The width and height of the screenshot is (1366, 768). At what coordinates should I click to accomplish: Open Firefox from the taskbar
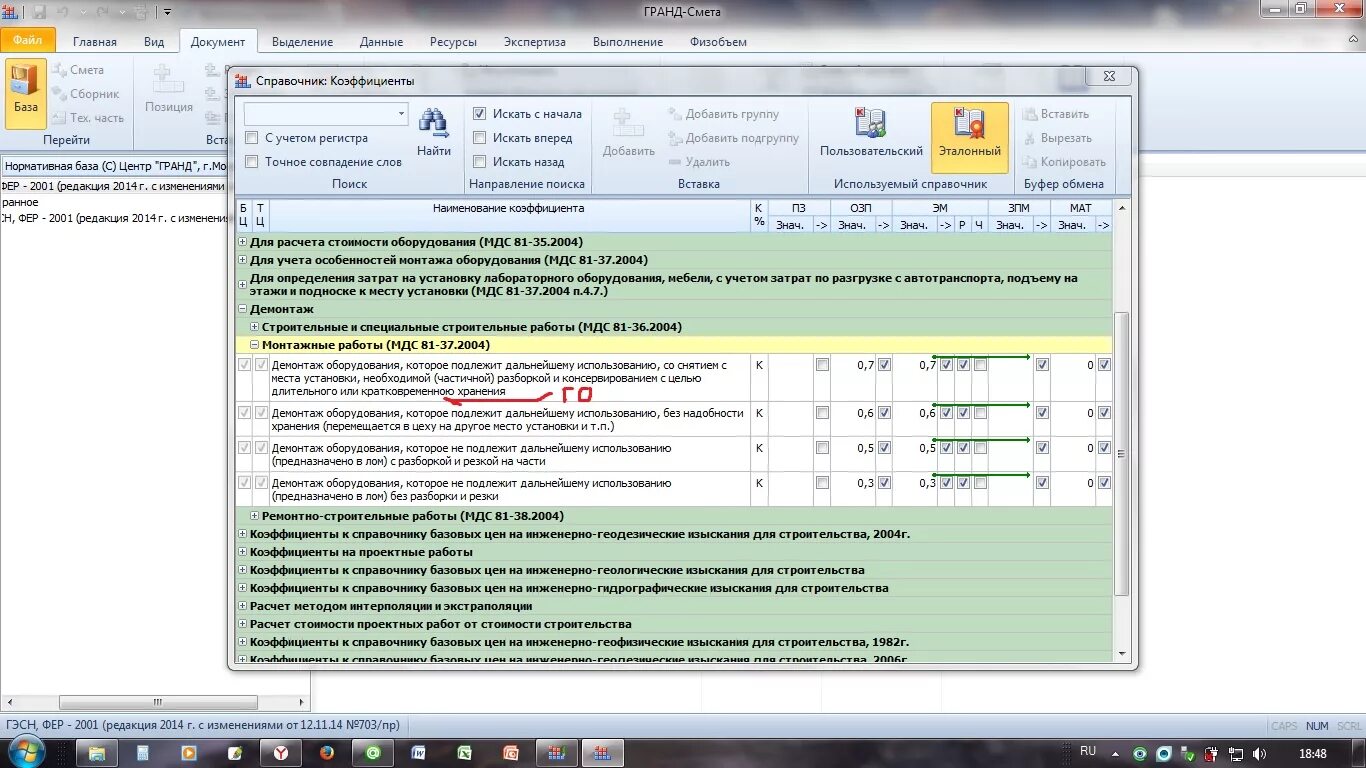coord(326,753)
